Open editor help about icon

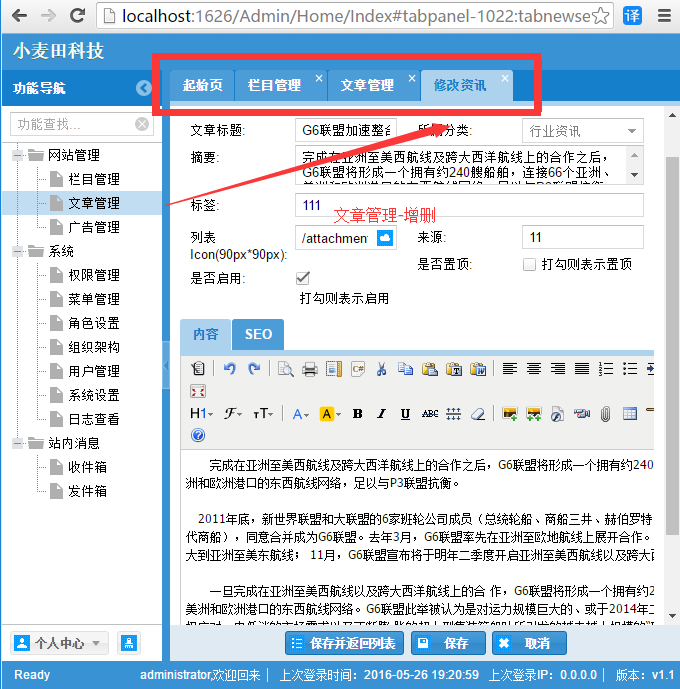pos(198,435)
